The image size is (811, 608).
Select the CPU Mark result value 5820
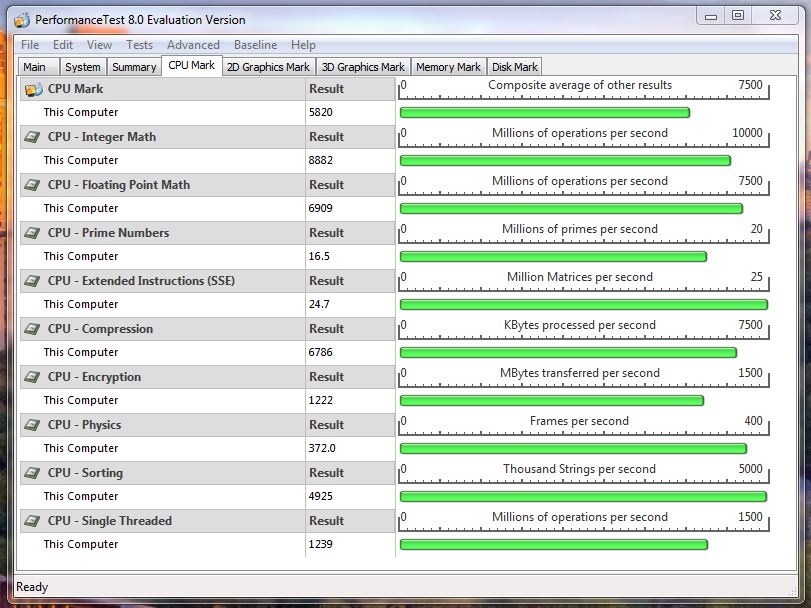321,112
